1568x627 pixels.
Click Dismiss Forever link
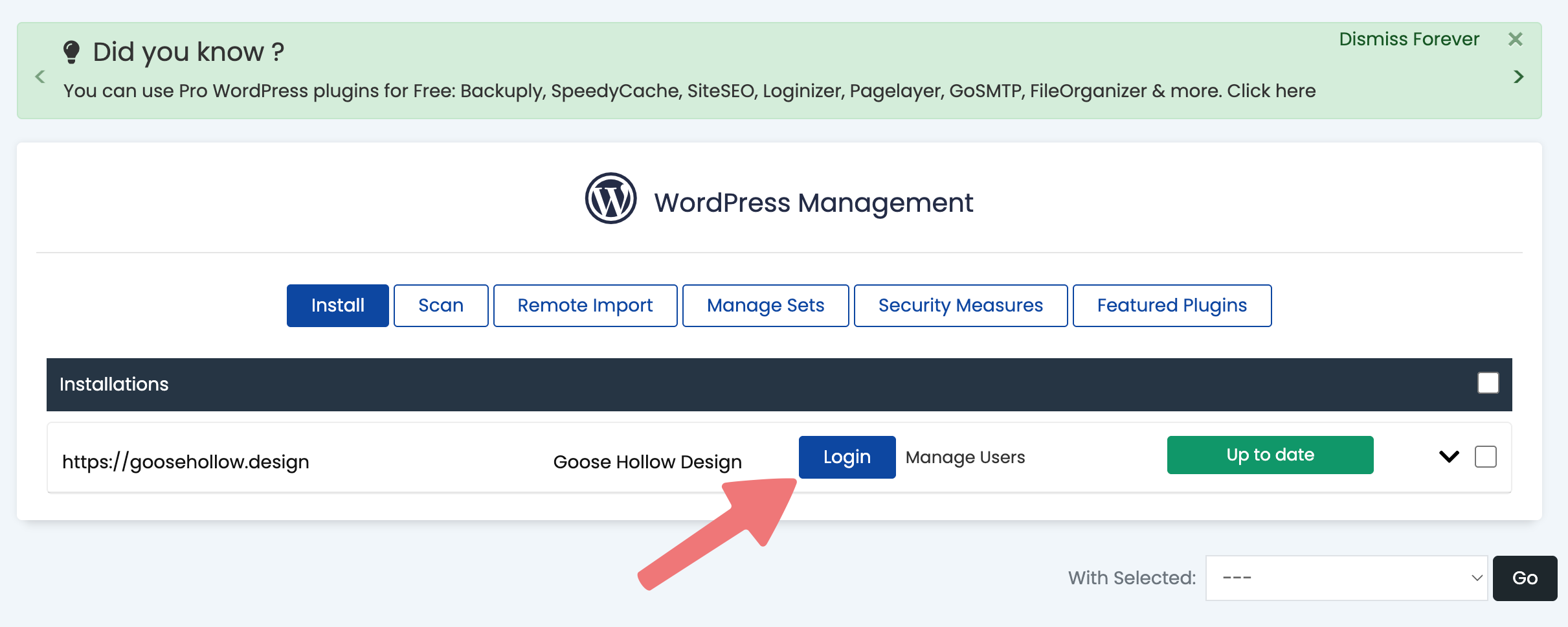1409,40
